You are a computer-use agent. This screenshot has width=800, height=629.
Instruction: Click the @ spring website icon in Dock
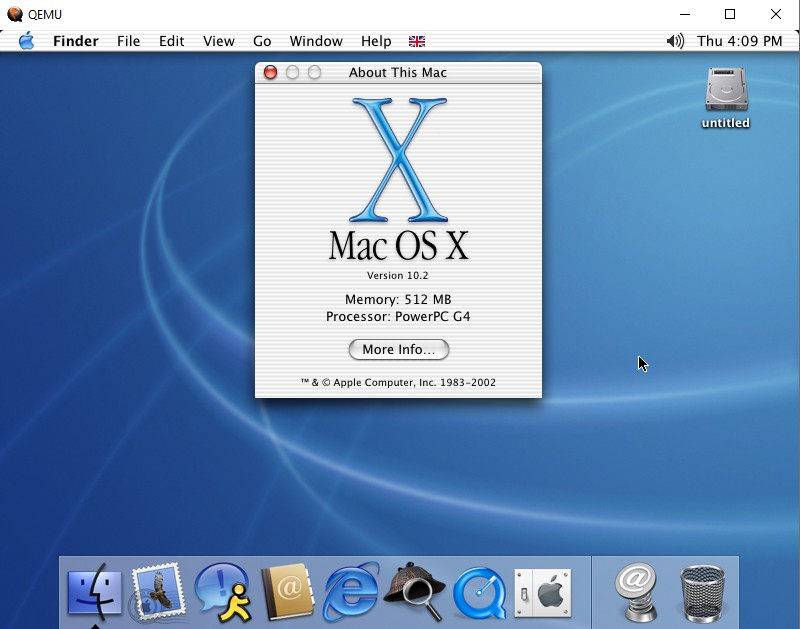pyautogui.click(x=636, y=592)
